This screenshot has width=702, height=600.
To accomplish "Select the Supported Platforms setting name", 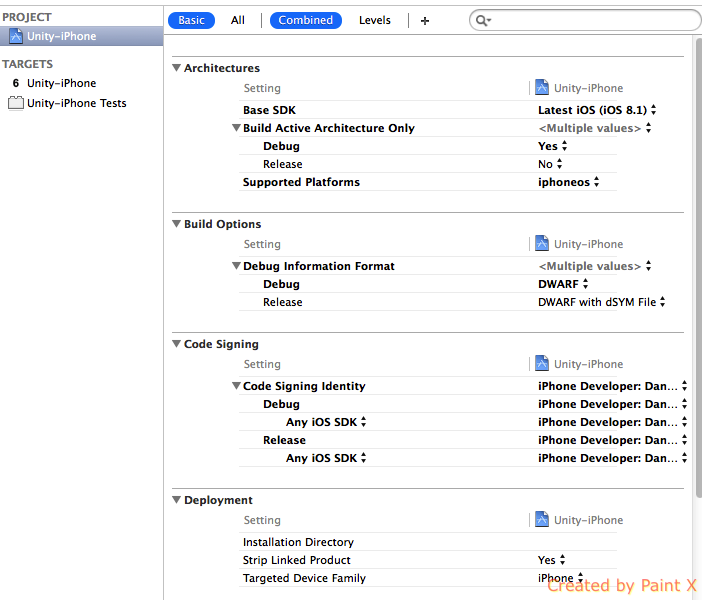I will 301,182.
